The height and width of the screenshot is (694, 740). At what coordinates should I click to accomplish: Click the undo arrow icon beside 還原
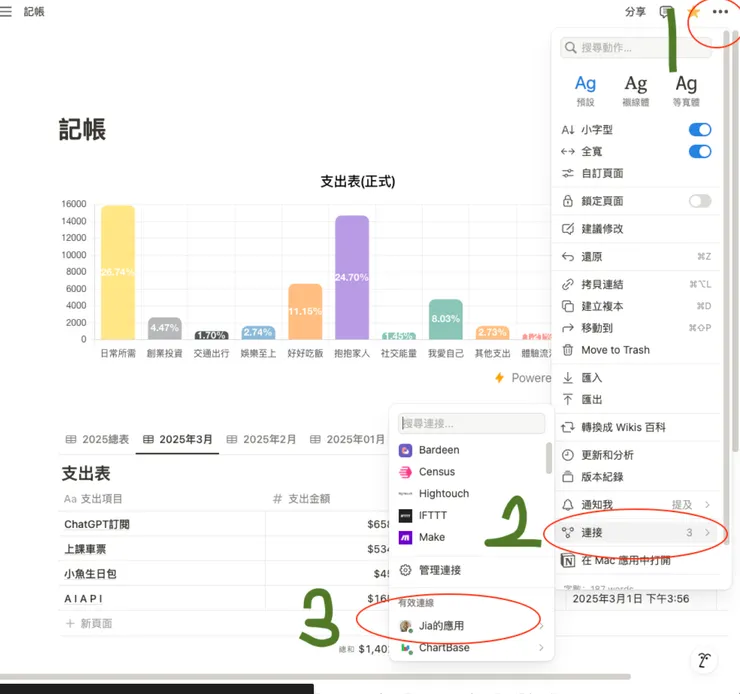point(568,257)
